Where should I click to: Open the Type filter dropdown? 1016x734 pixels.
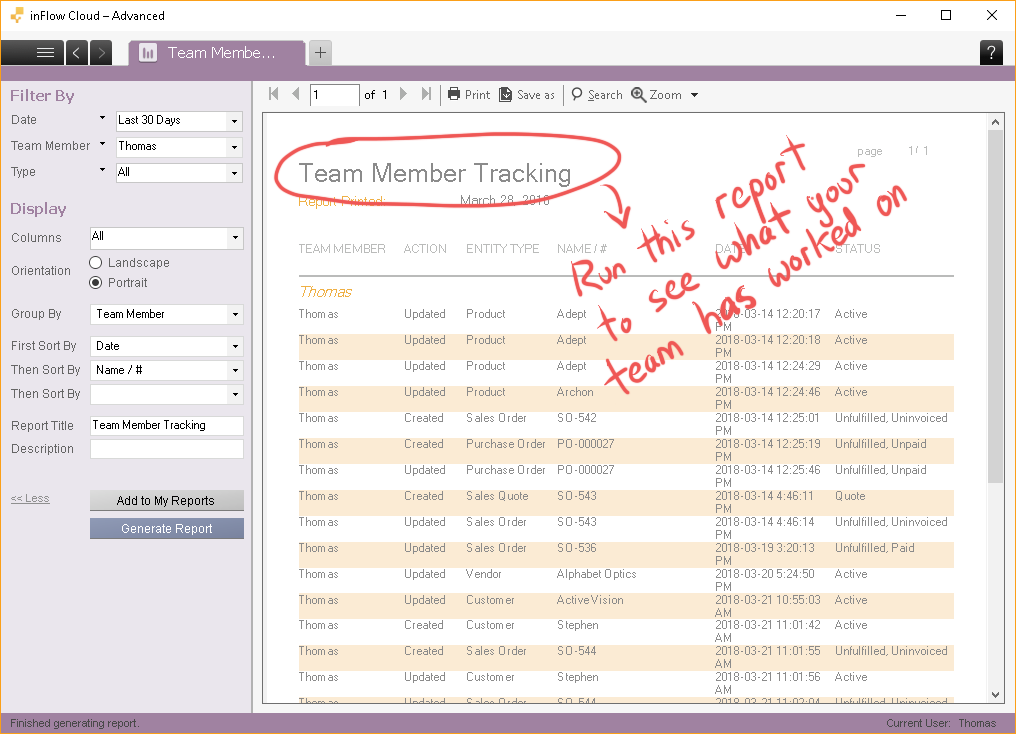tap(179, 172)
